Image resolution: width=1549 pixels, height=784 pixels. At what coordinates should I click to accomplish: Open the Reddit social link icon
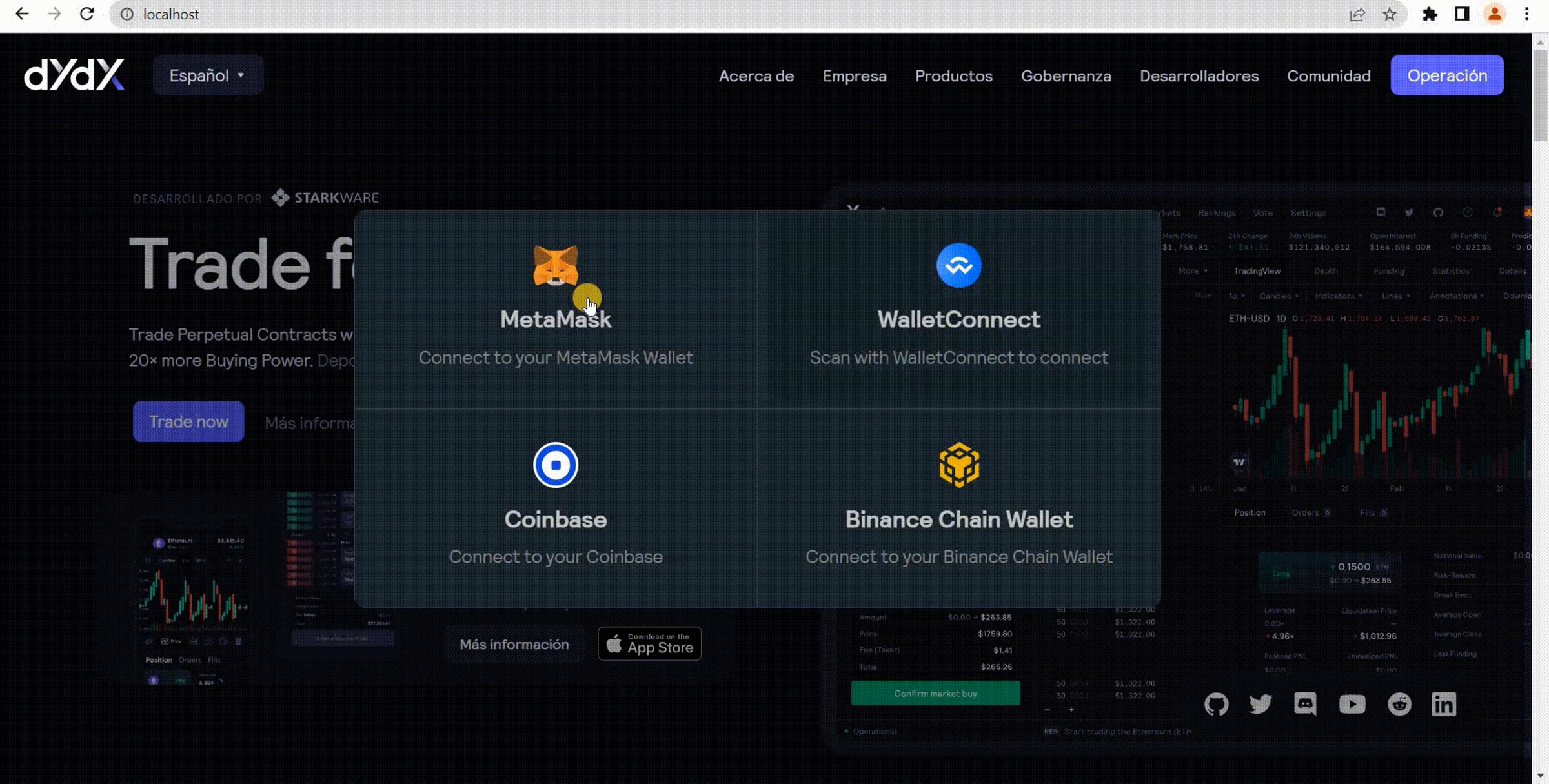(x=1399, y=704)
